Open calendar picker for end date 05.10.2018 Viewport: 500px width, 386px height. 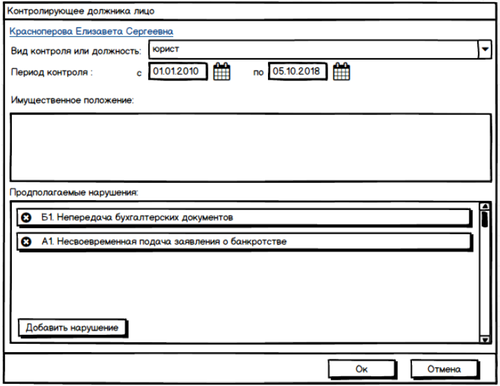[x=342, y=71]
